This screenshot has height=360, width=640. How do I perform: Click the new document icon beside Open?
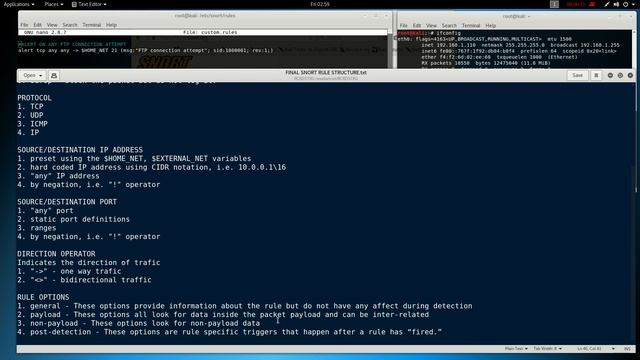[53, 75]
